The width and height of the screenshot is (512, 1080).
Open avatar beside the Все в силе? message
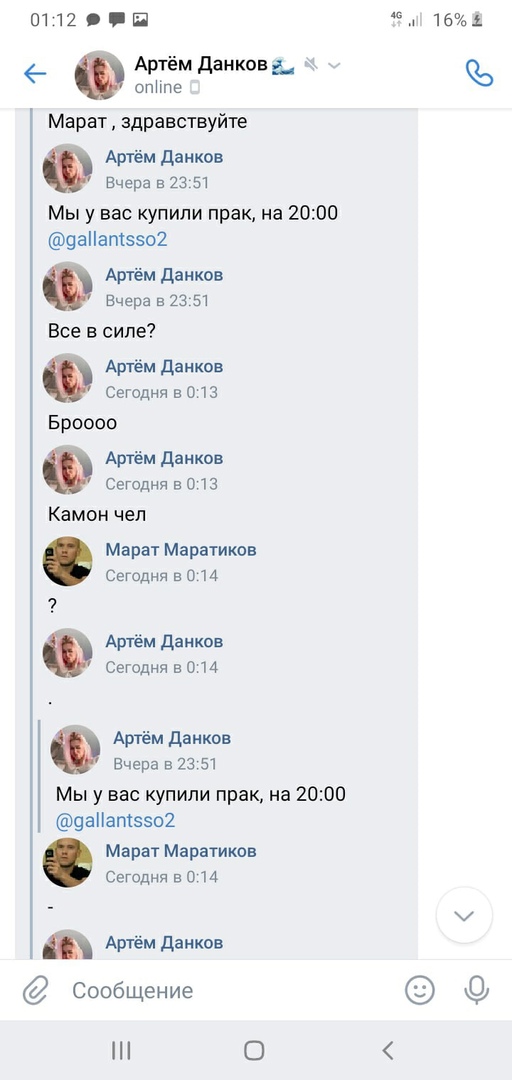(68, 287)
